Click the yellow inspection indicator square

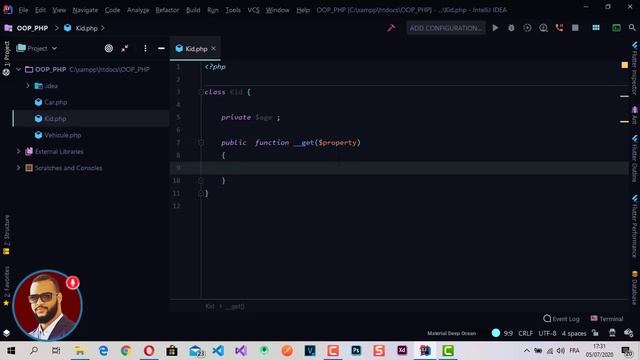[624, 65]
